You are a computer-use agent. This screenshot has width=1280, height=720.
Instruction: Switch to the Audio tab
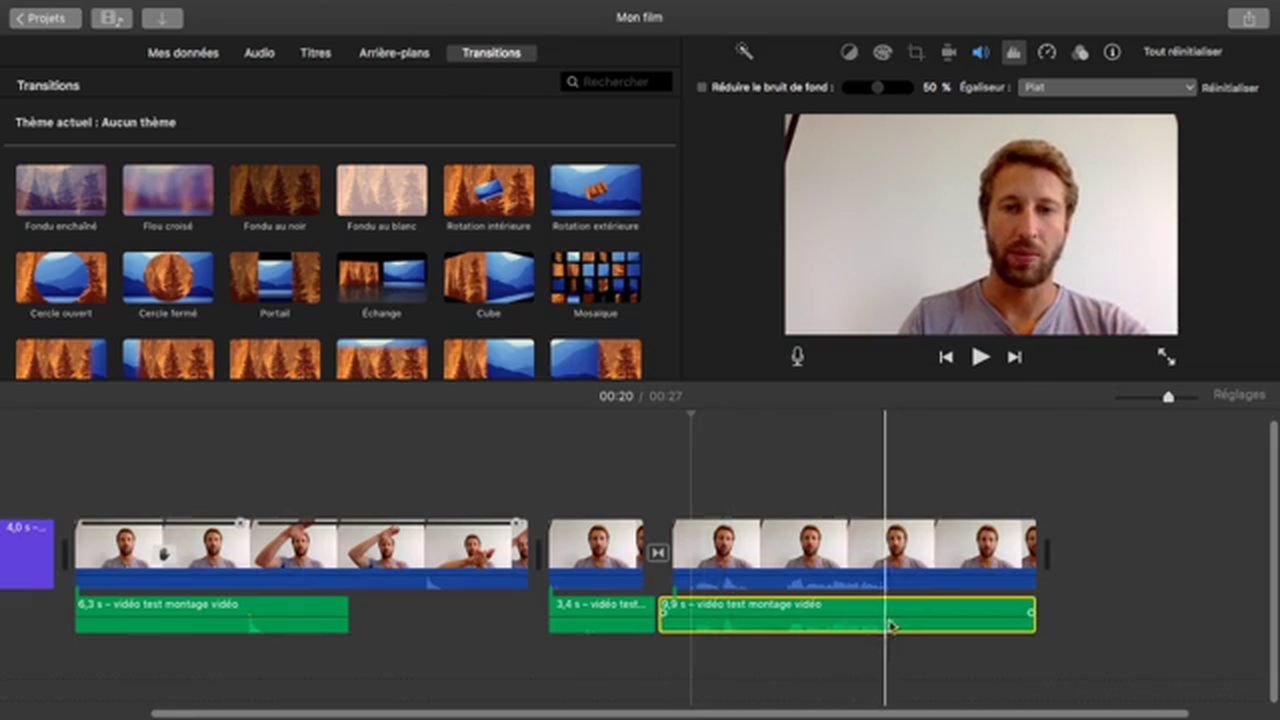259,53
